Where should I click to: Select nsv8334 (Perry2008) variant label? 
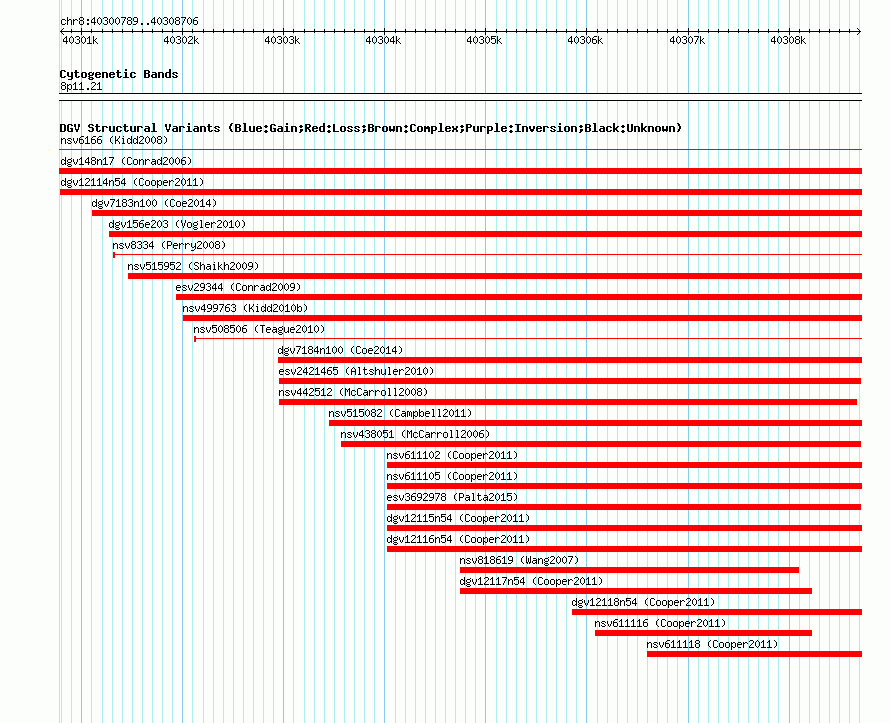pyautogui.click(x=169, y=245)
